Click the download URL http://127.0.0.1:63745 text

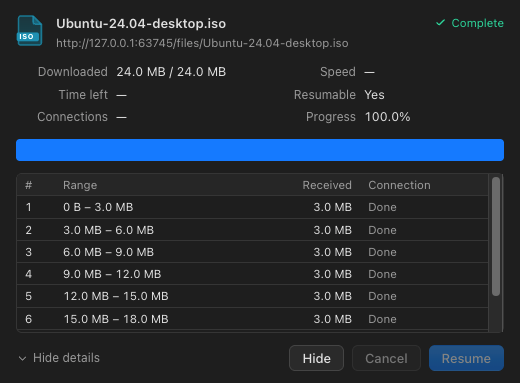point(202,43)
